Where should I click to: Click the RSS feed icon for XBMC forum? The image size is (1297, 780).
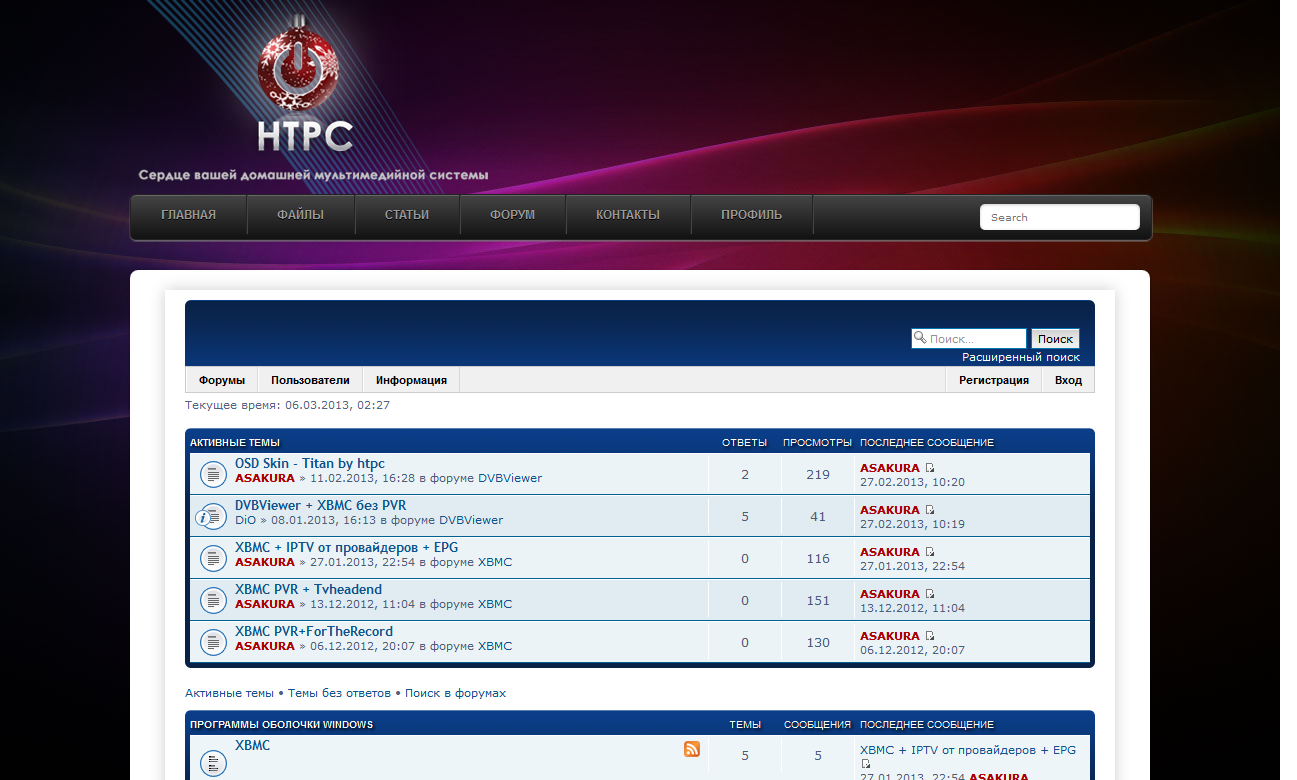[692, 749]
